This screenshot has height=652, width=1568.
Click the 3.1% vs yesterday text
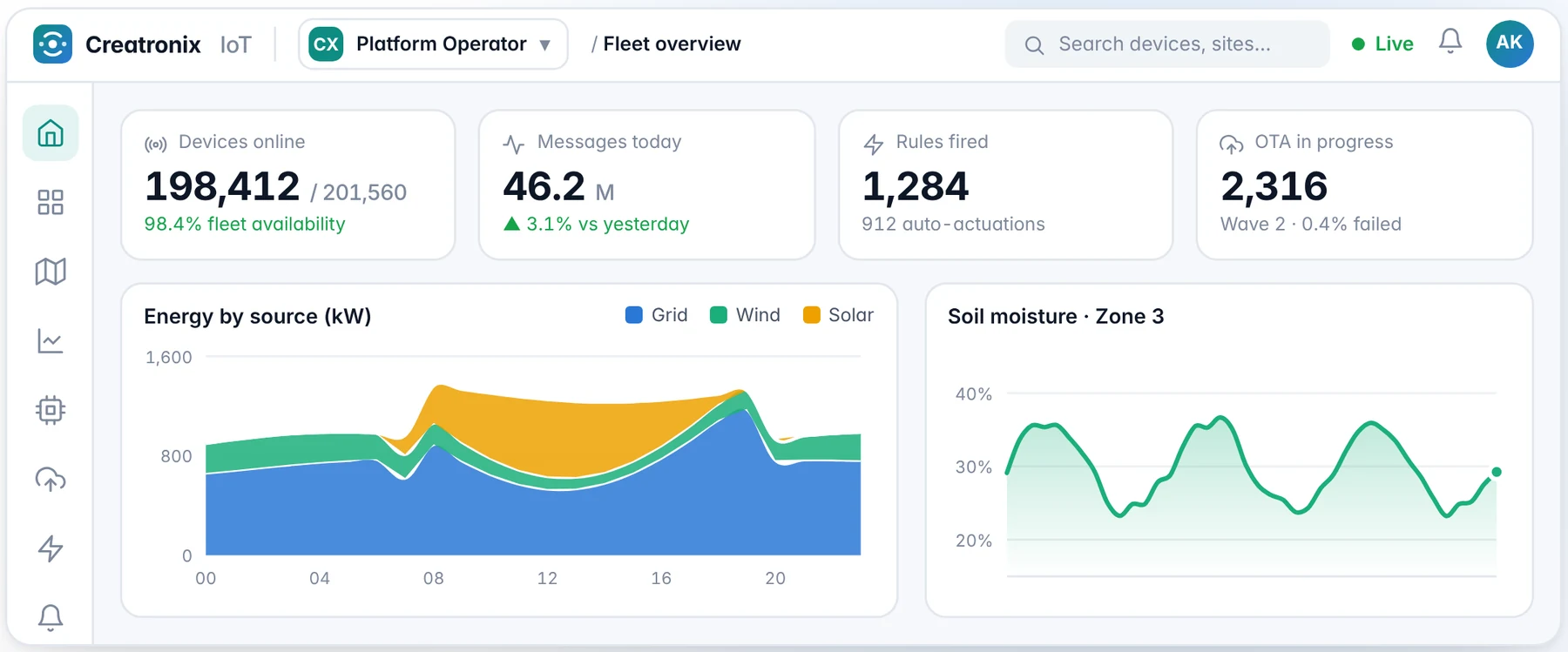608,224
